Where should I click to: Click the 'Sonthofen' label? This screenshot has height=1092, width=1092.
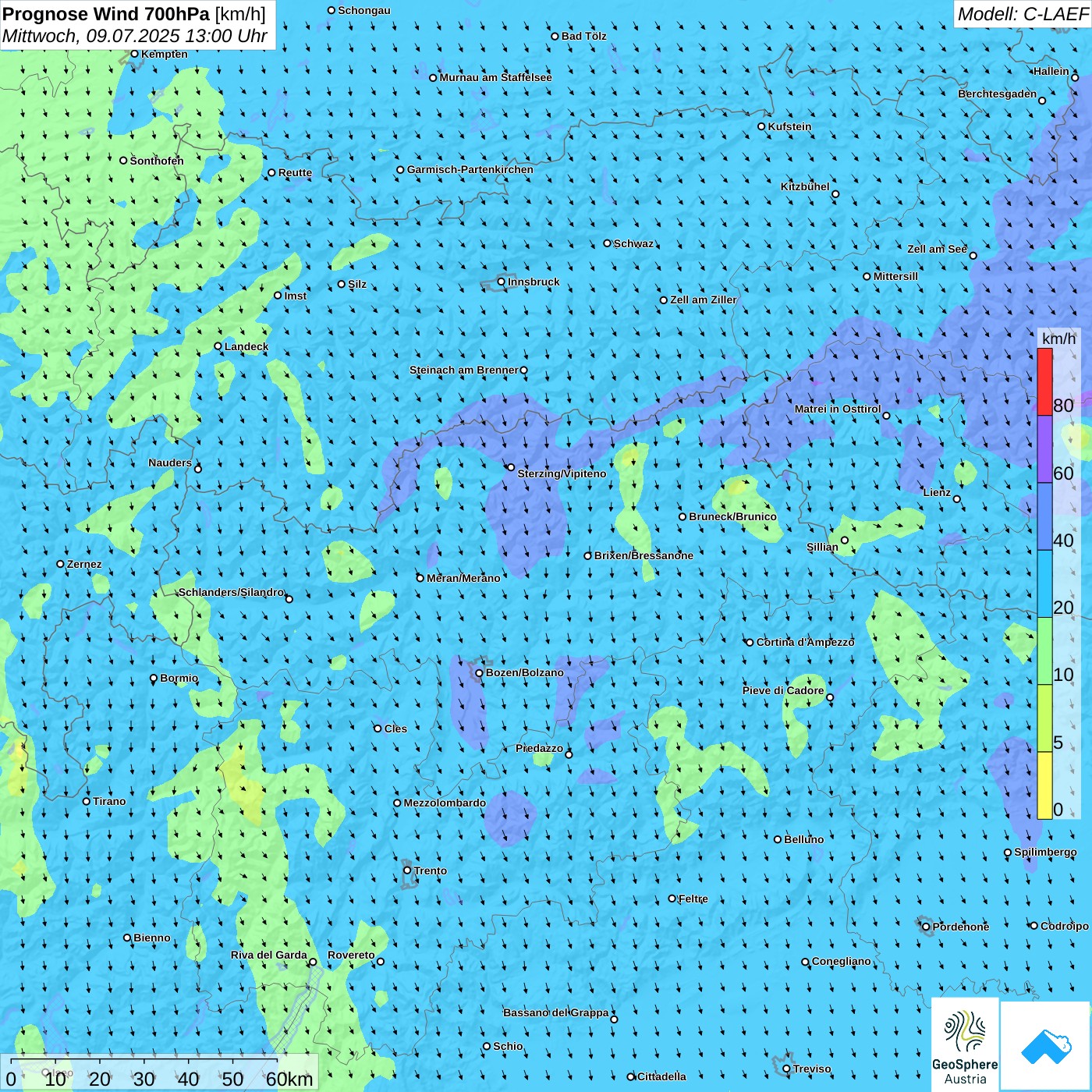pyautogui.click(x=157, y=161)
